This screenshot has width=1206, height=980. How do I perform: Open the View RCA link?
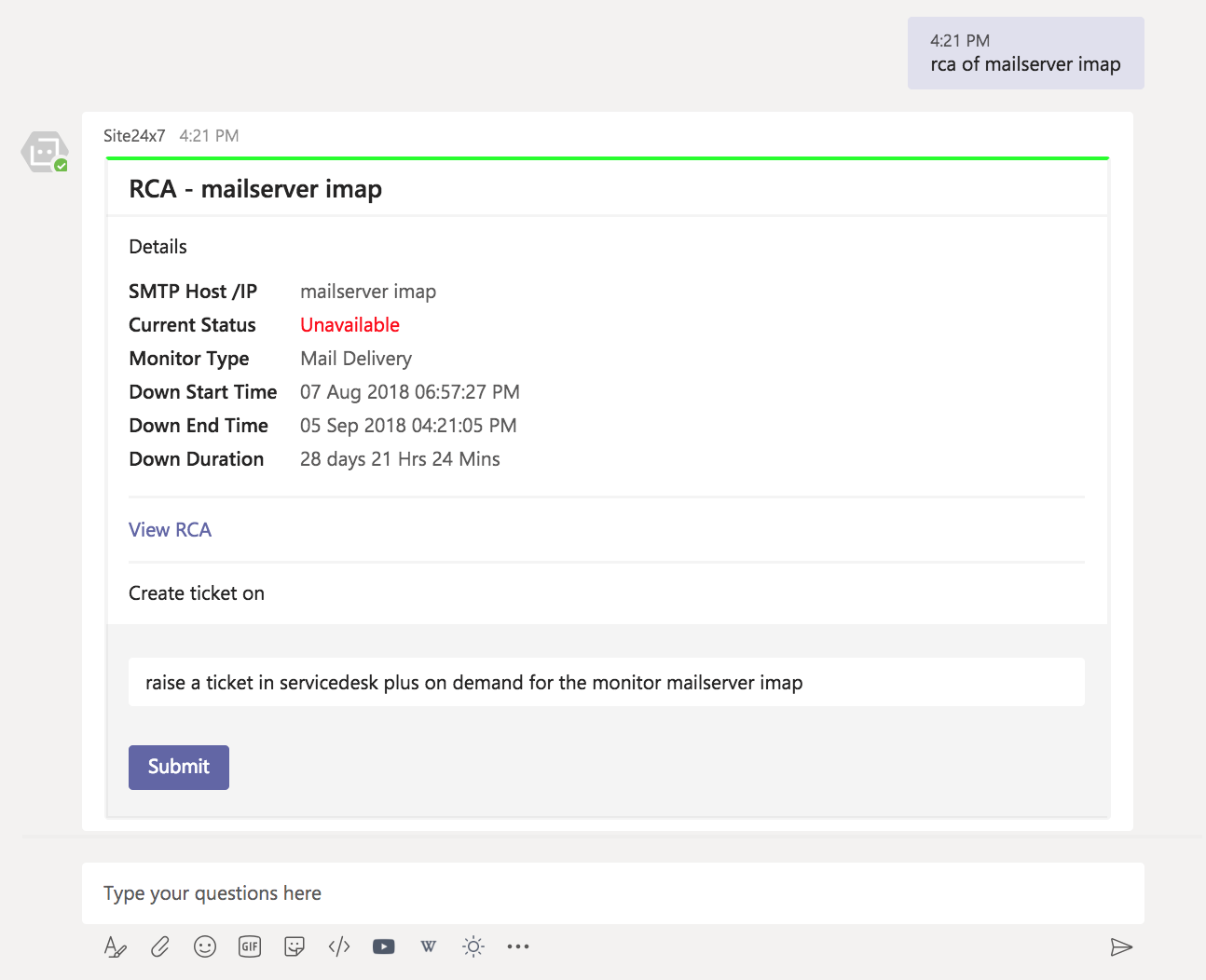[x=170, y=530]
